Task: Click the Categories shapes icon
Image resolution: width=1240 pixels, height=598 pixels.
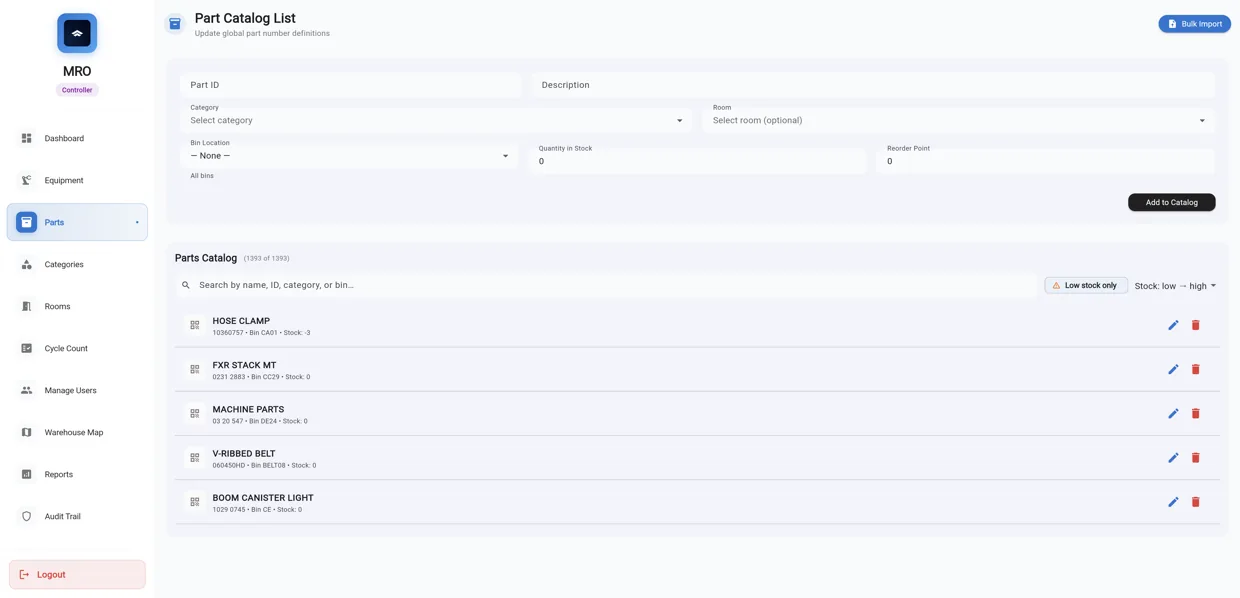Action: [x=27, y=264]
